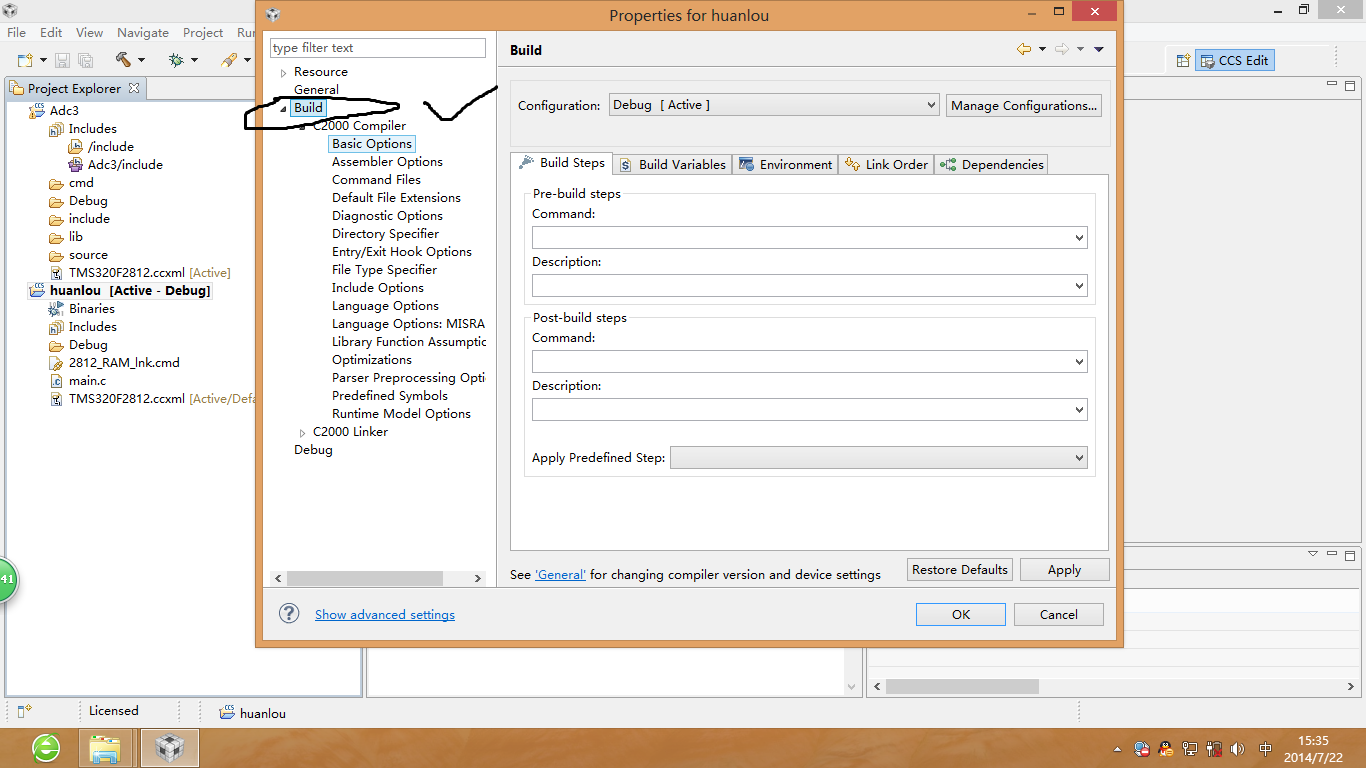The width and height of the screenshot is (1366, 768).
Task: Open the New toolbar dropdown arrow
Action: pyautogui.click(x=43, y=61)
